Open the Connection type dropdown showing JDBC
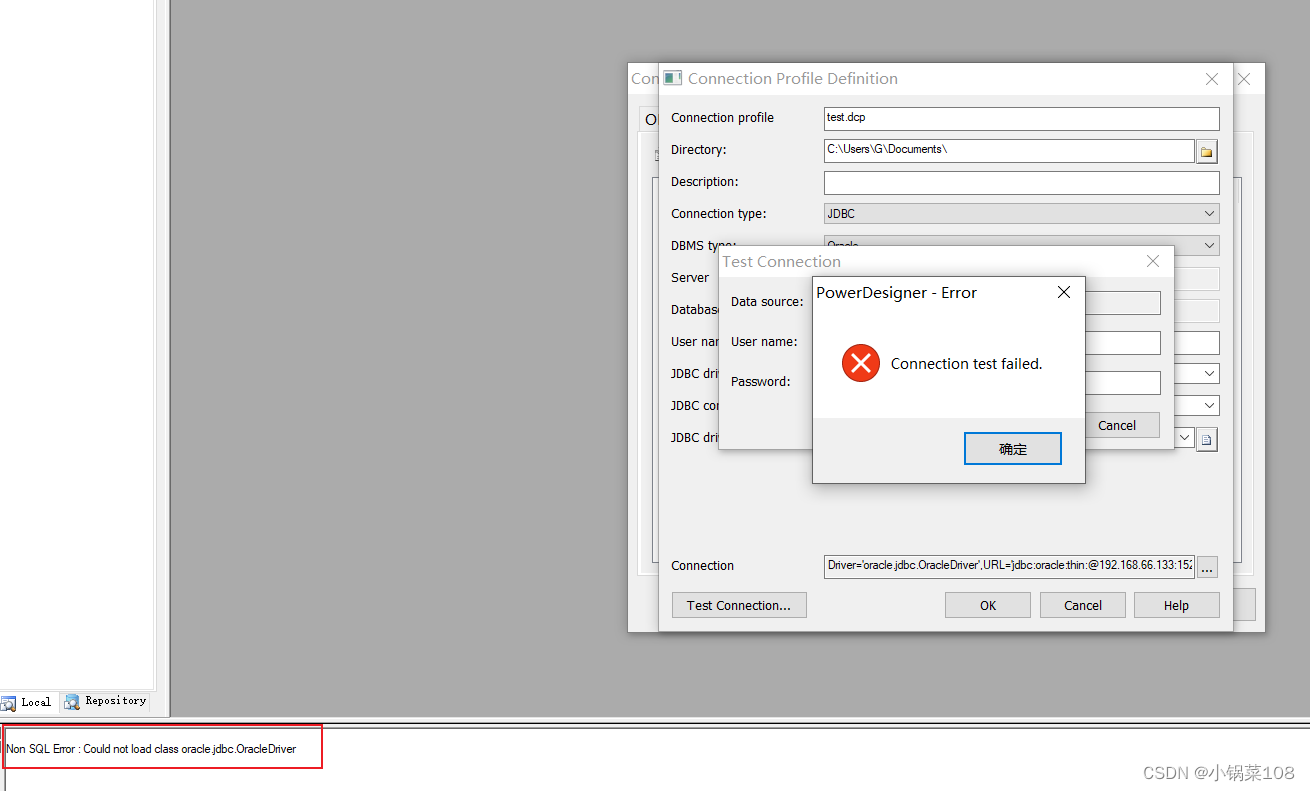The width and height of the screenshot is (1310, 791). pos(1210,213)
